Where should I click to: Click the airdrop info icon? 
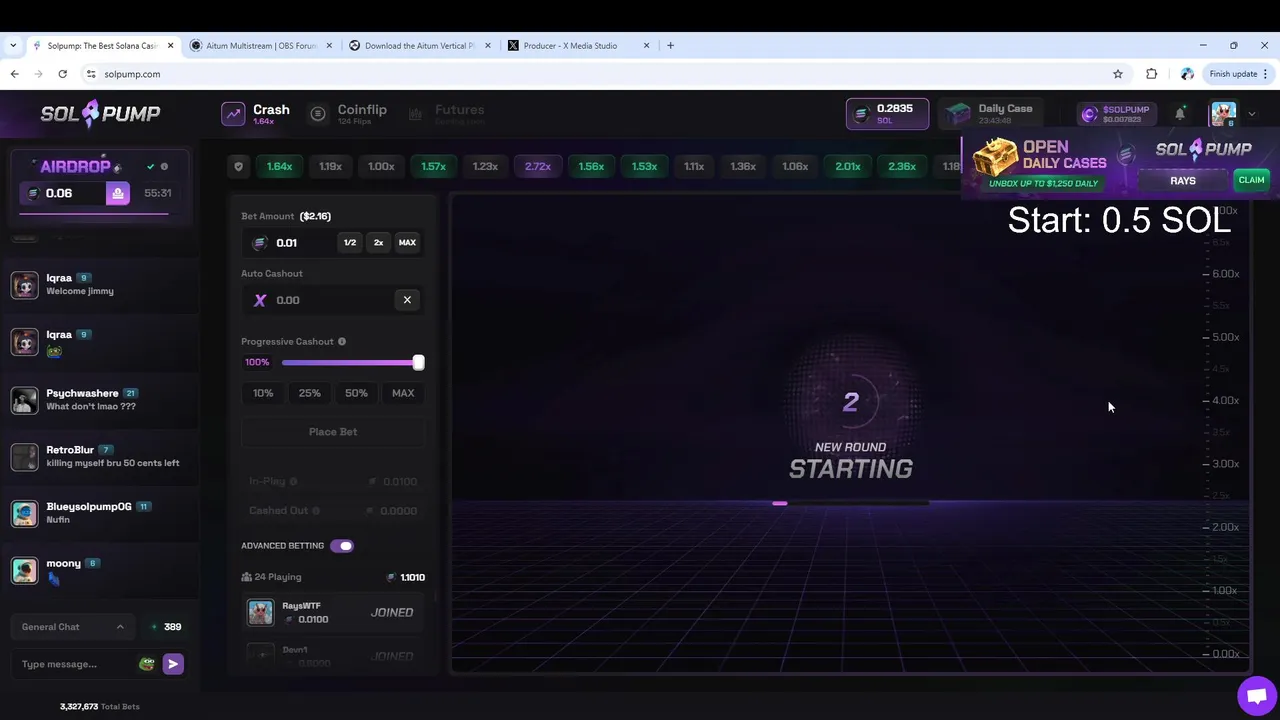pos(164,167)
